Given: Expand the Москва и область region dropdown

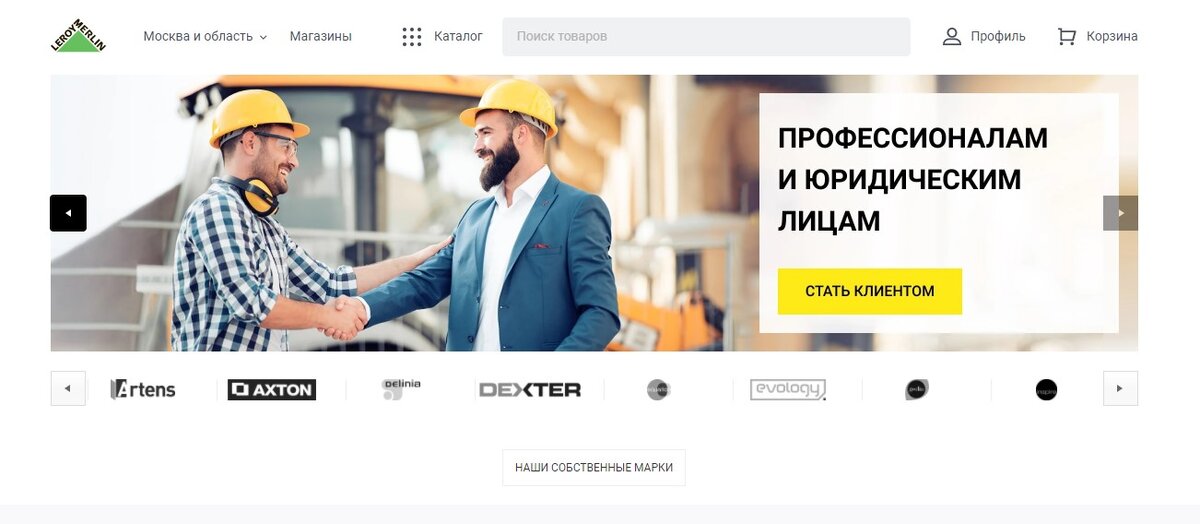Looking at the screenshot, I should click(205, 36).
